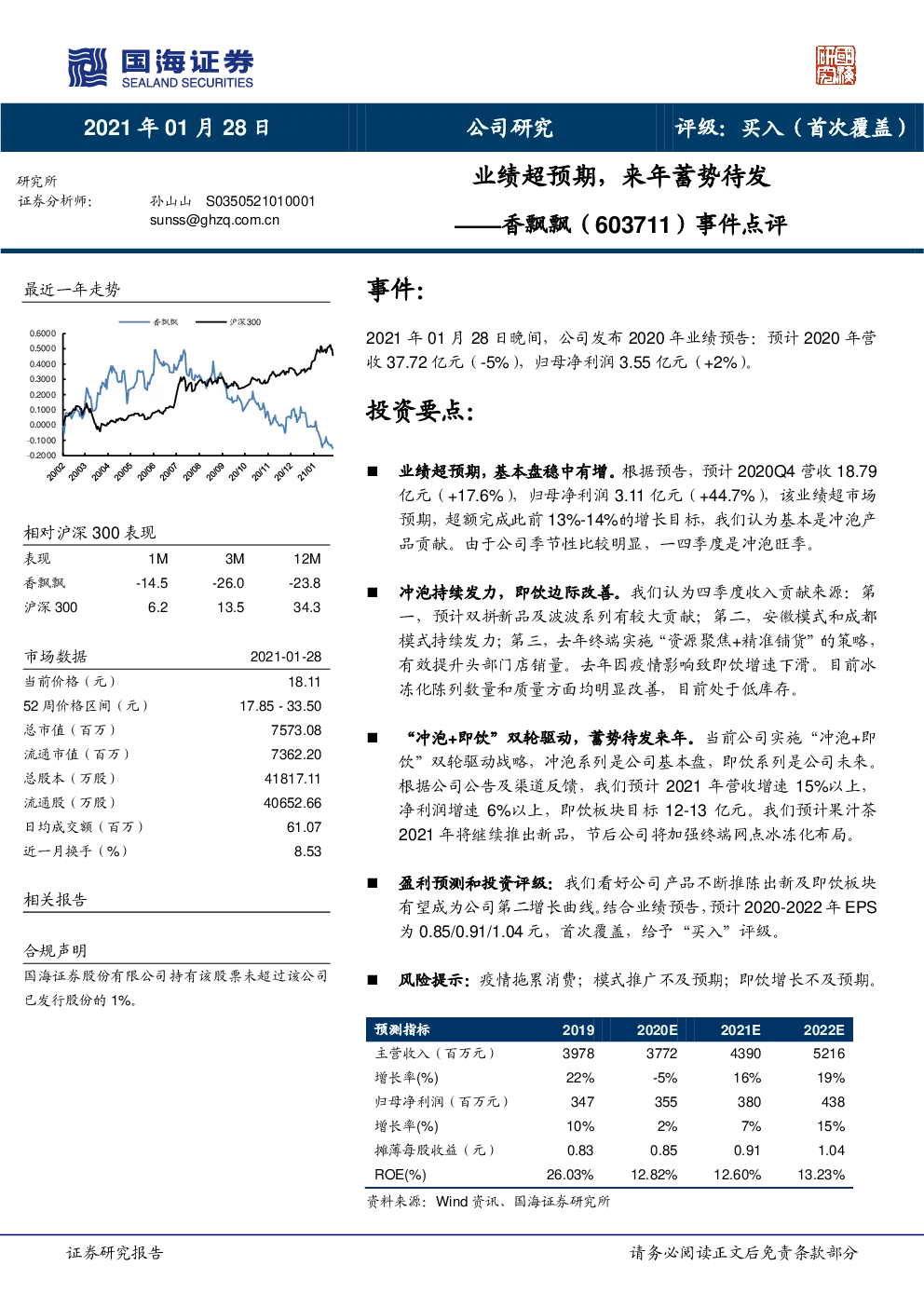Click the 事件： section heading

[396, 290]
